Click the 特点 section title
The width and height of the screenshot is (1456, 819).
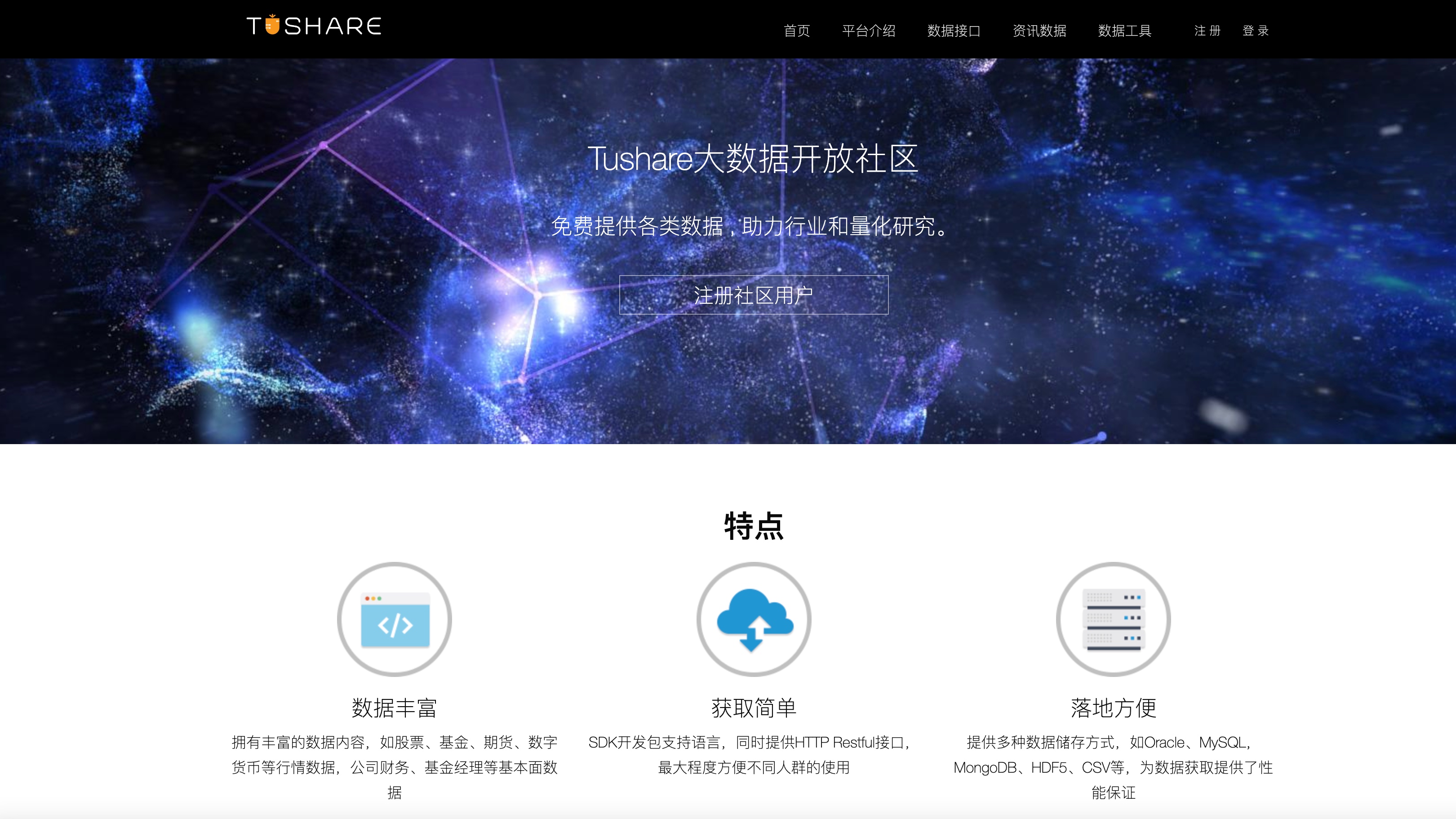pyautogui.click(x=754, y=526)
